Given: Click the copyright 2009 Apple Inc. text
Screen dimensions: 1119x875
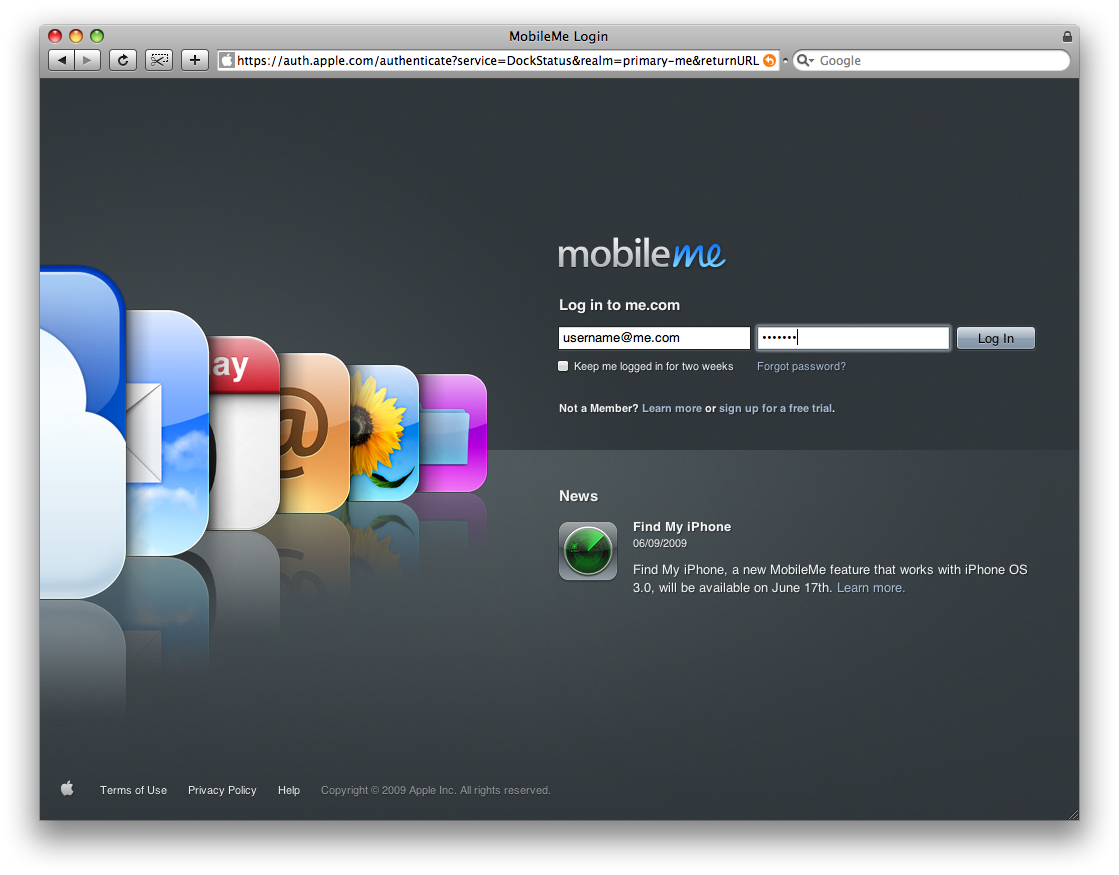Looking at the screenshot, I should tap(435, 790).
